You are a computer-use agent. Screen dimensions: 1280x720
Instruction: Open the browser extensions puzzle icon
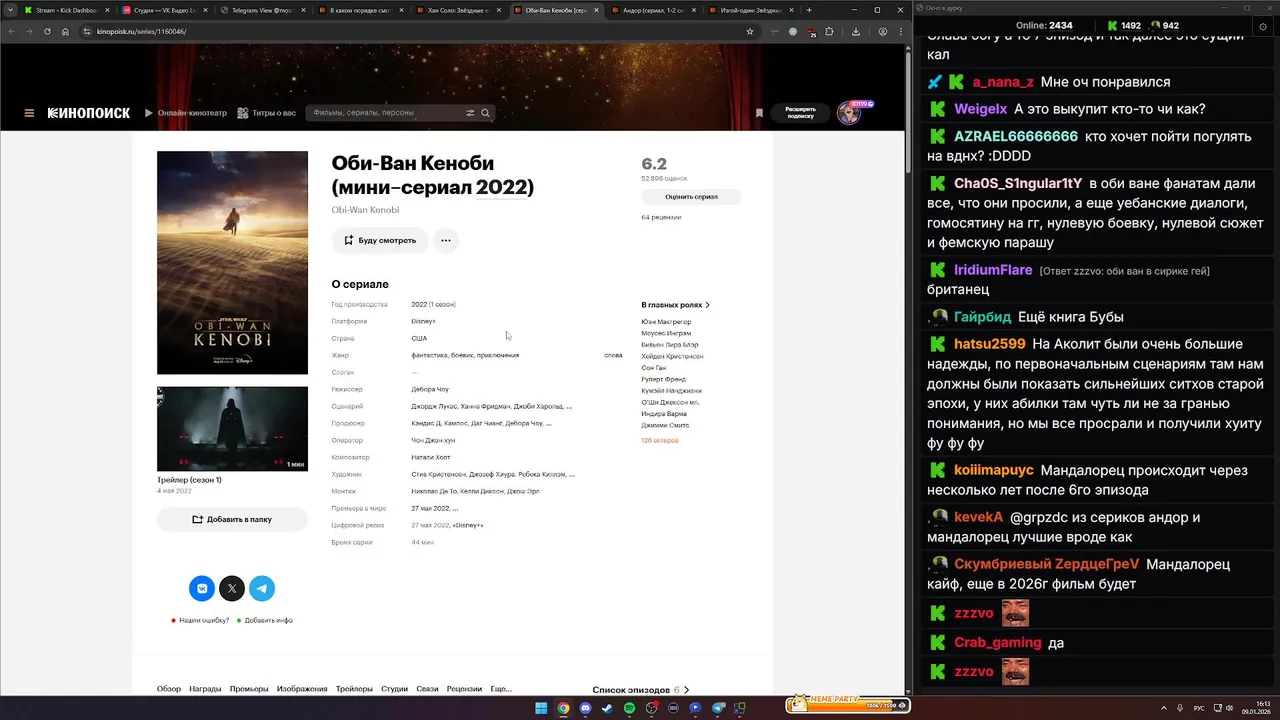point(829,31)
